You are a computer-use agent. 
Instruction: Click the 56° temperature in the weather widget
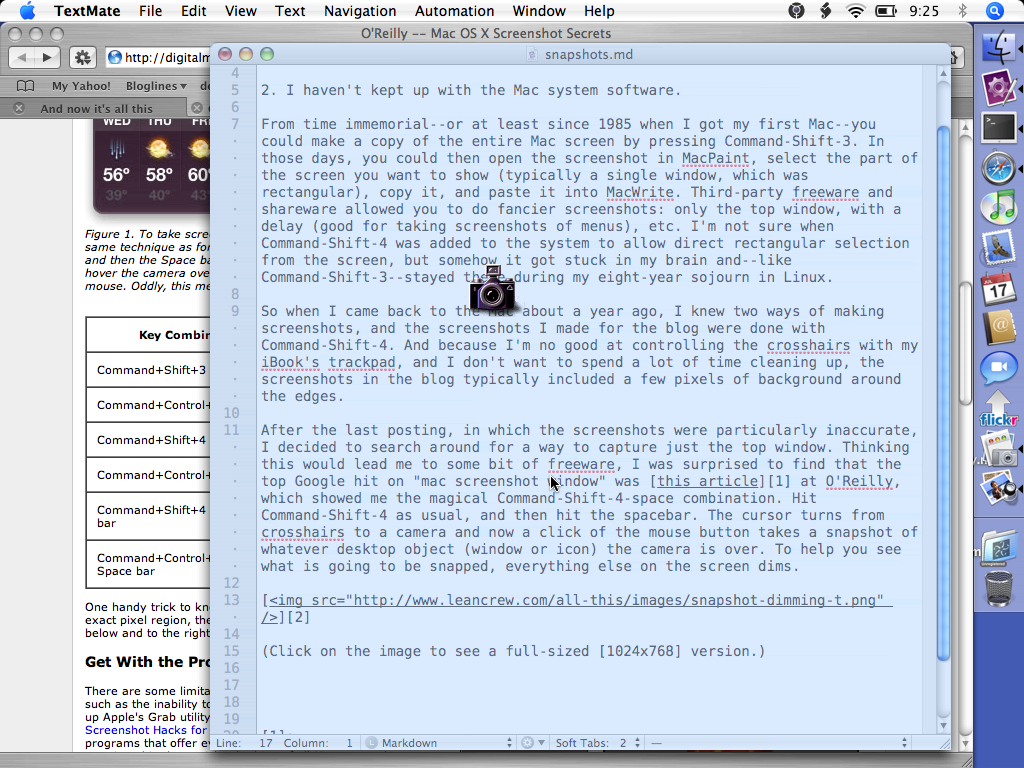pos(116,174)
